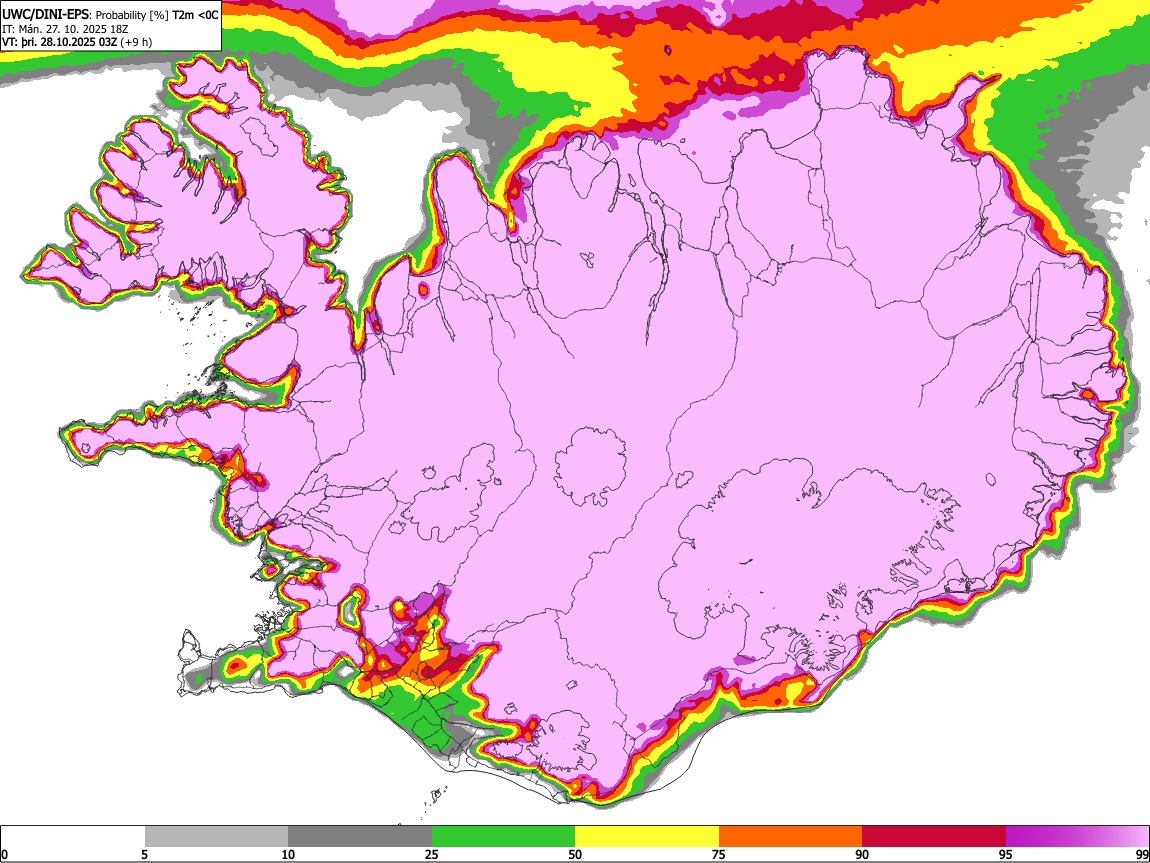The image size is (1150, 863).
Task: Click the white 0–5% legend swatch
Action: (73, 837)
